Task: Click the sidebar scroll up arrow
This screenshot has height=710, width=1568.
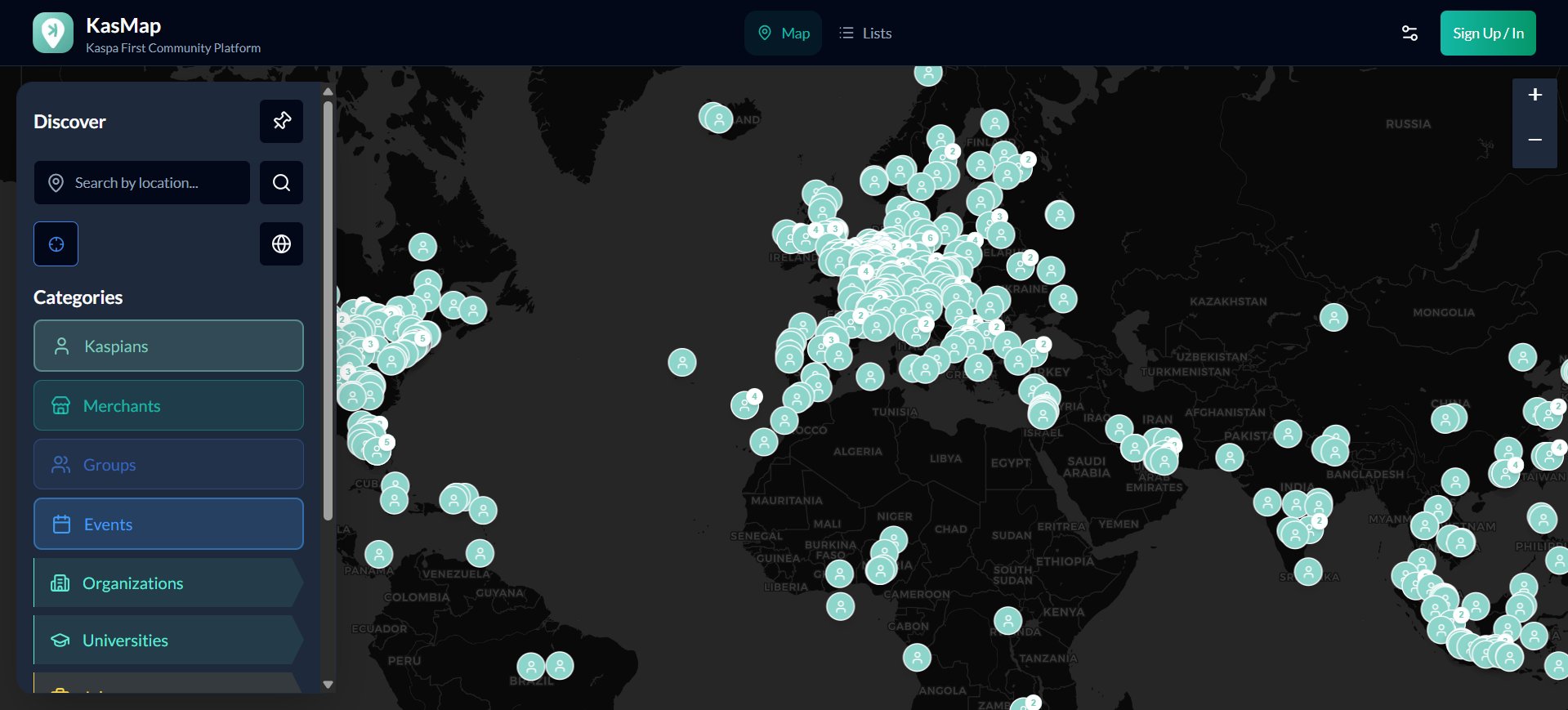Action: [328, 92]
